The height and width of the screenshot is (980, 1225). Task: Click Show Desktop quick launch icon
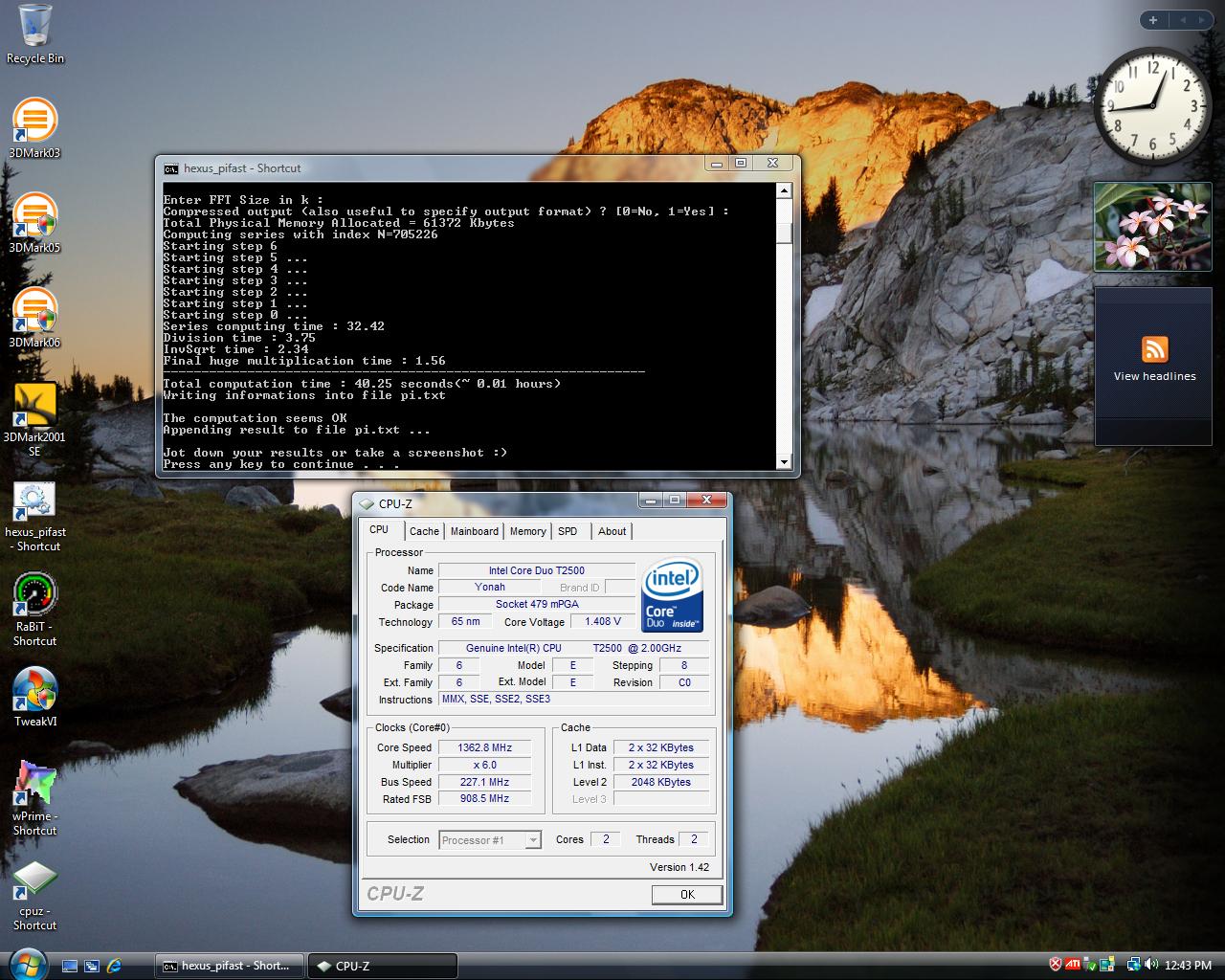click(x=70, y=966)
